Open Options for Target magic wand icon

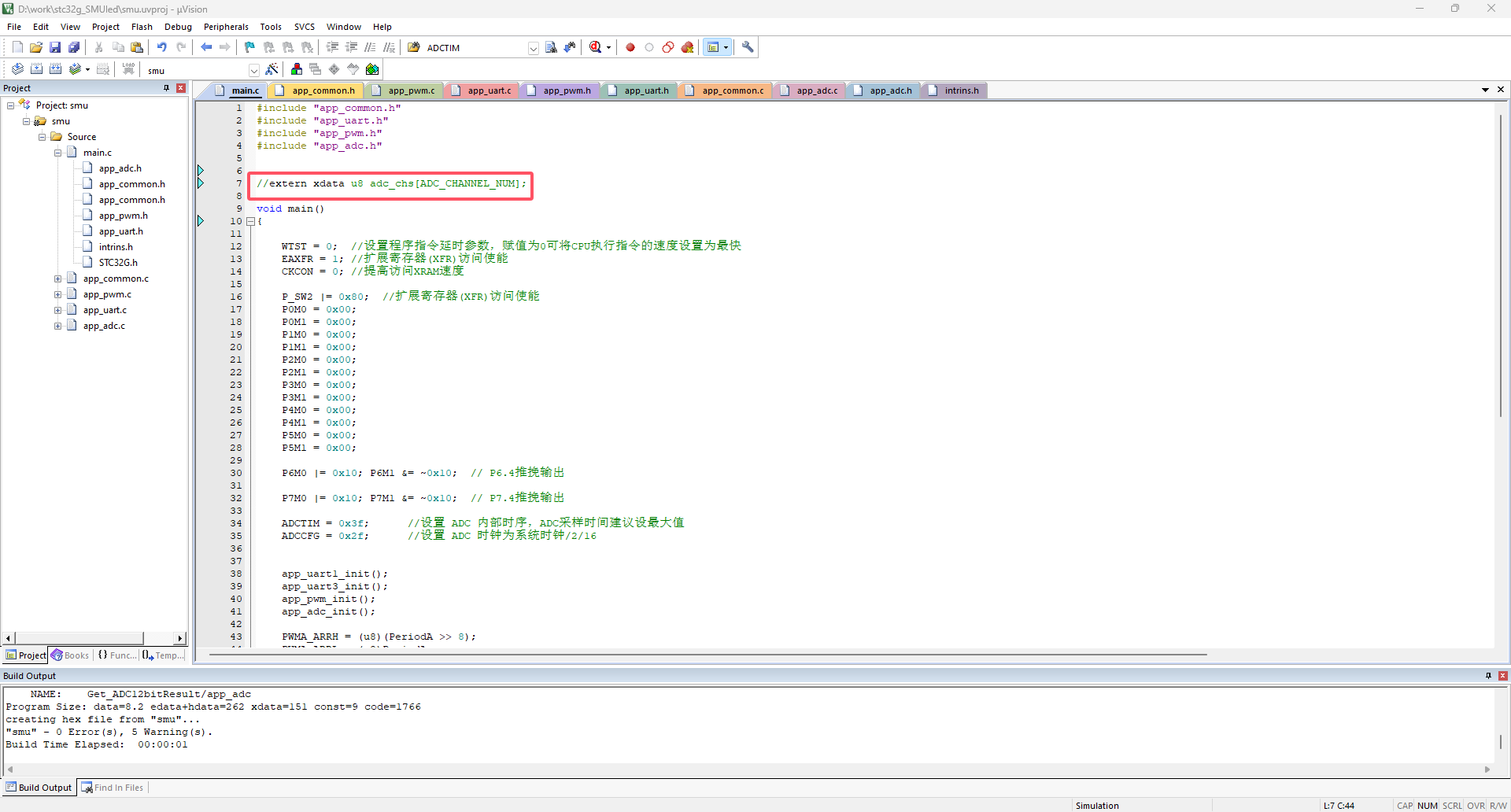pyautogui.click(x=272, y=70)
